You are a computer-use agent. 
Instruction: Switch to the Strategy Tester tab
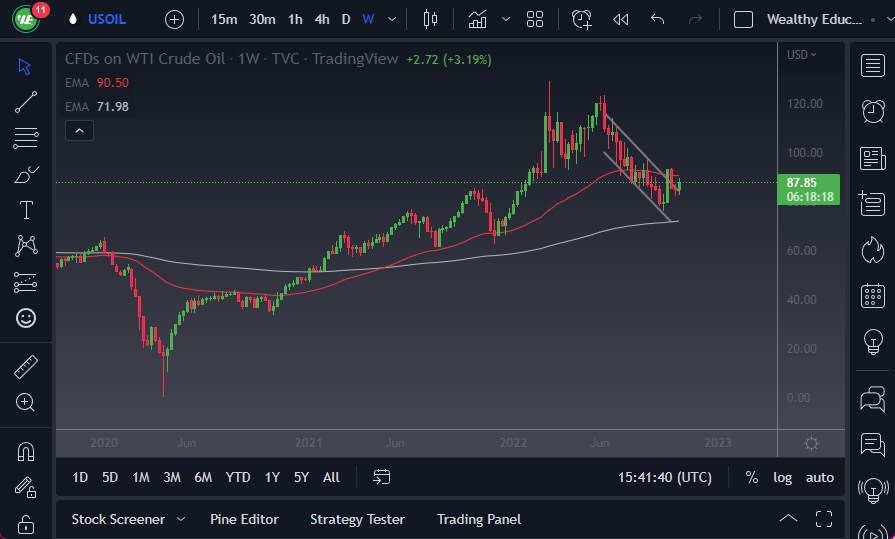[x=357, y=519]
